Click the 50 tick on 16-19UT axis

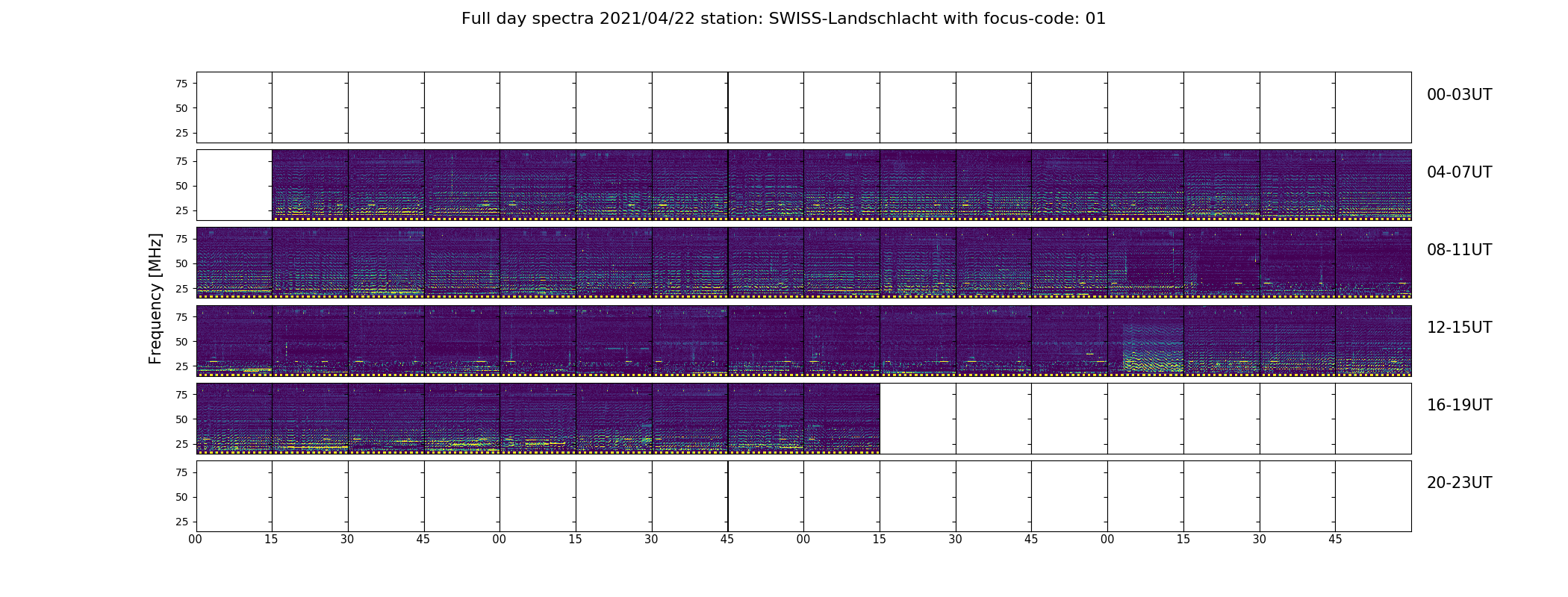pos(181,419)
